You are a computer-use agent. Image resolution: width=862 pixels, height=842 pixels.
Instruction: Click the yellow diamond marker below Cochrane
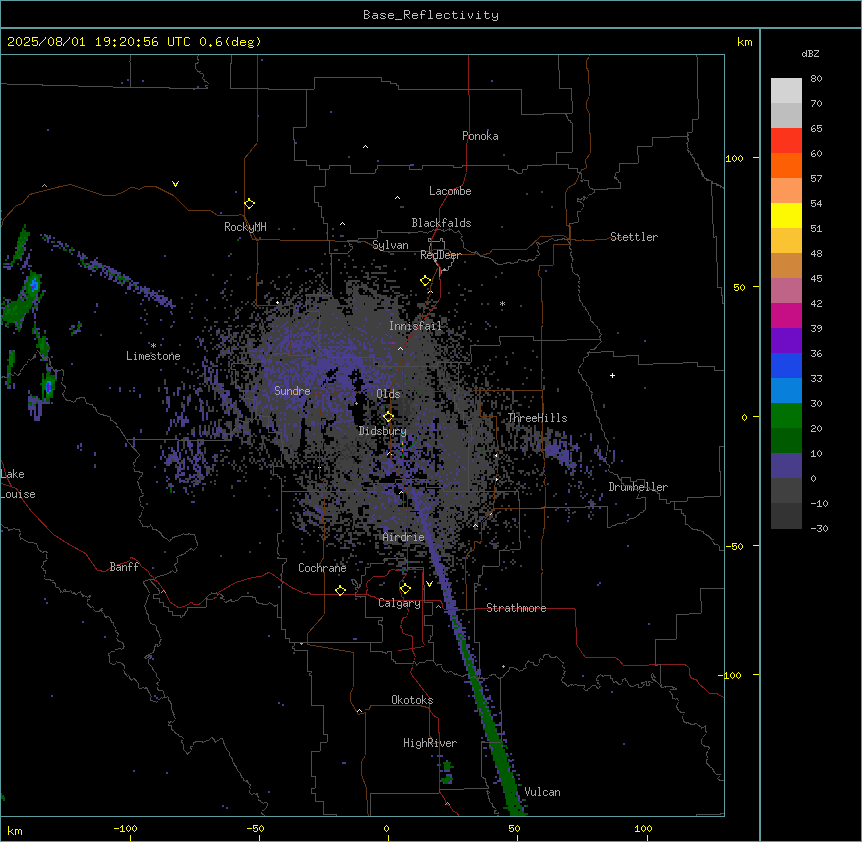click(x=340, y=590)
